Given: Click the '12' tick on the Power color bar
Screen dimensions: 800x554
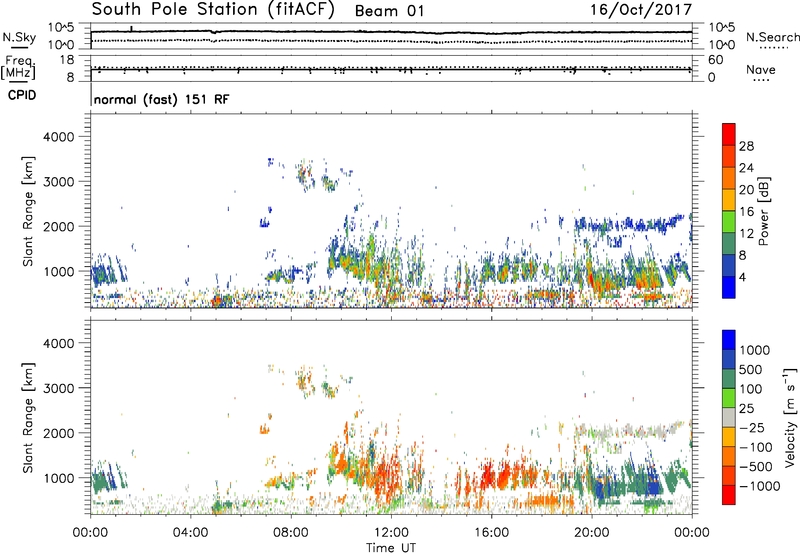Looking at the screenshot, I should (746, 234).
